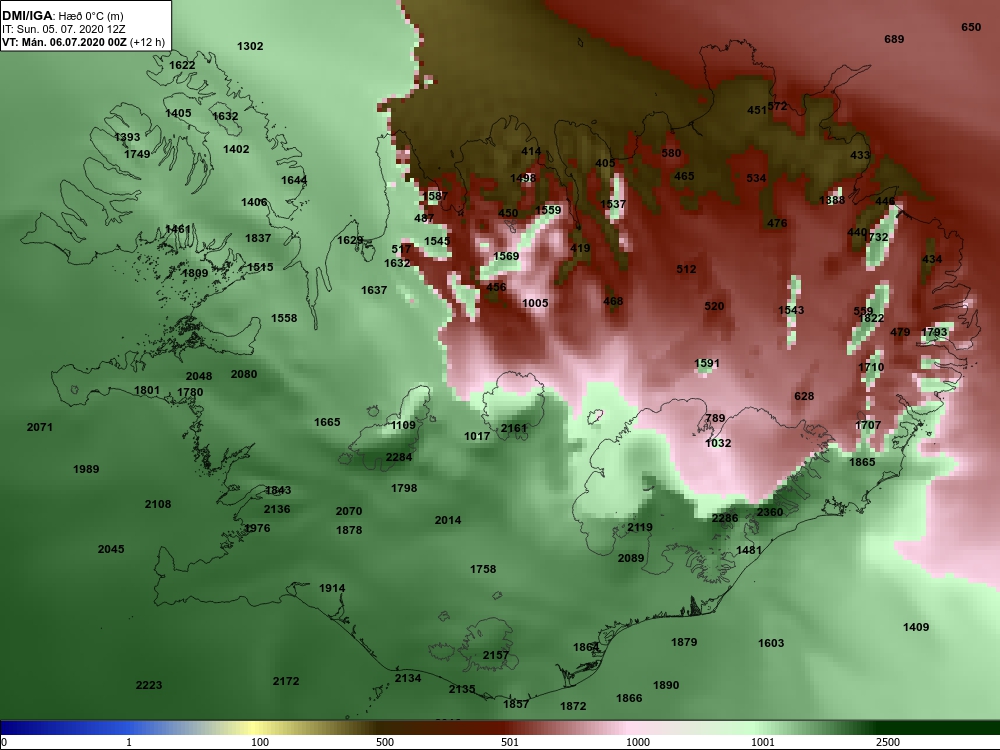Image resolution: width=1000 pixels, height=750 pixels.
Task: Select the 1591 height value
Action: coord(707,364)
